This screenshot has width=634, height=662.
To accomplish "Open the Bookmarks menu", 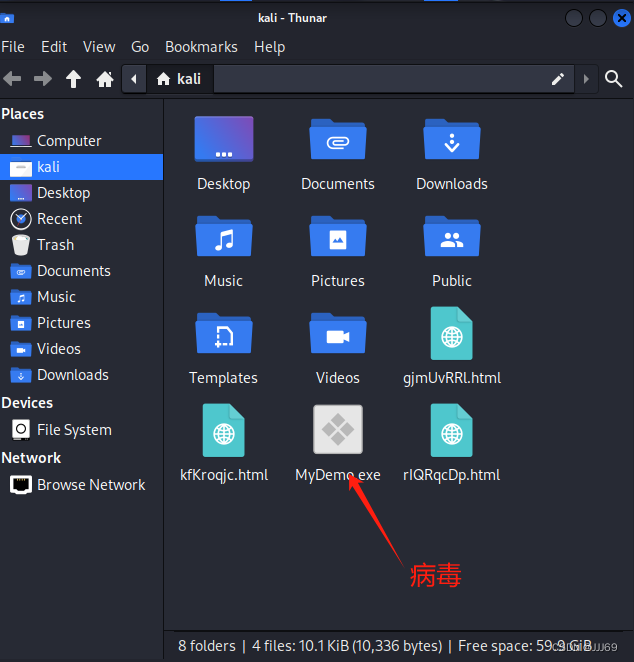I will tap(201, 46).
